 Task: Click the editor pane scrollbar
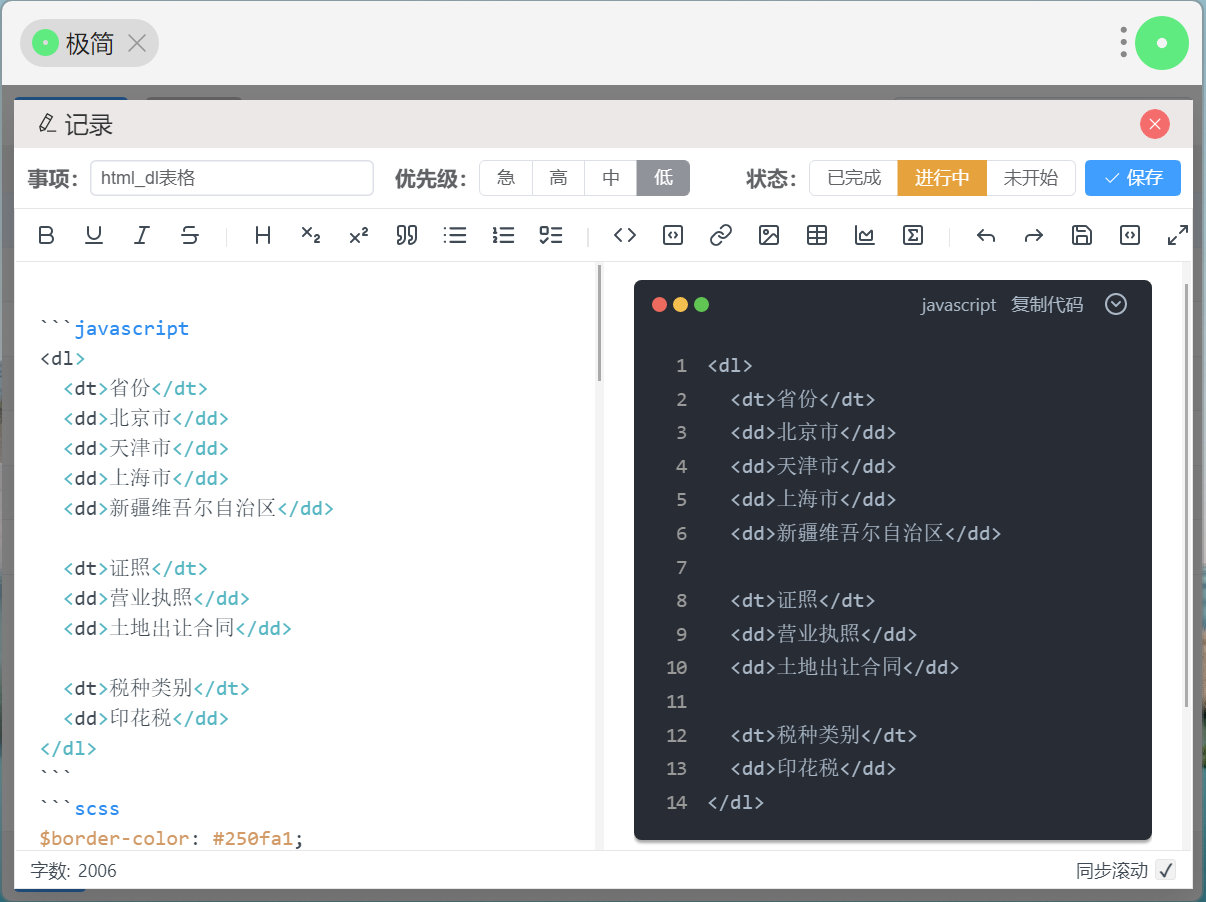(x=600, y=322)
